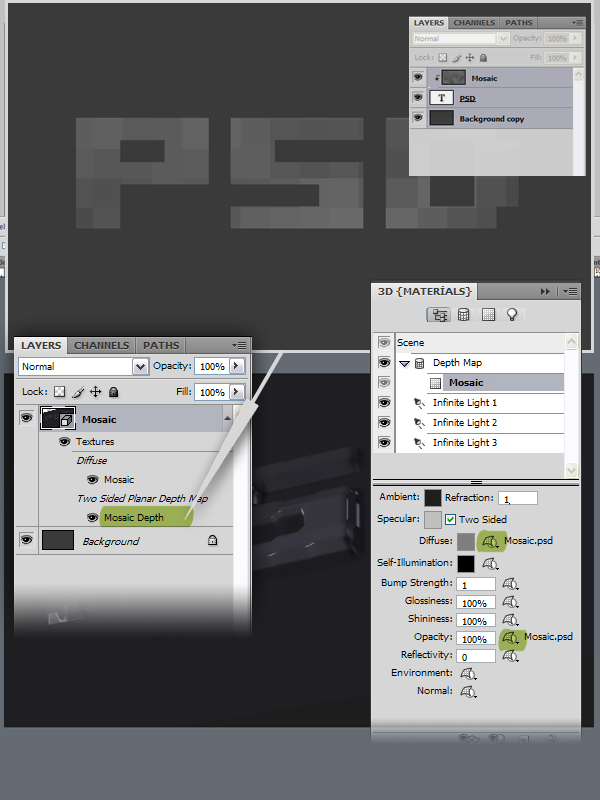
Task: Click Self-Illumination color swatch
Action: point(466,564)
